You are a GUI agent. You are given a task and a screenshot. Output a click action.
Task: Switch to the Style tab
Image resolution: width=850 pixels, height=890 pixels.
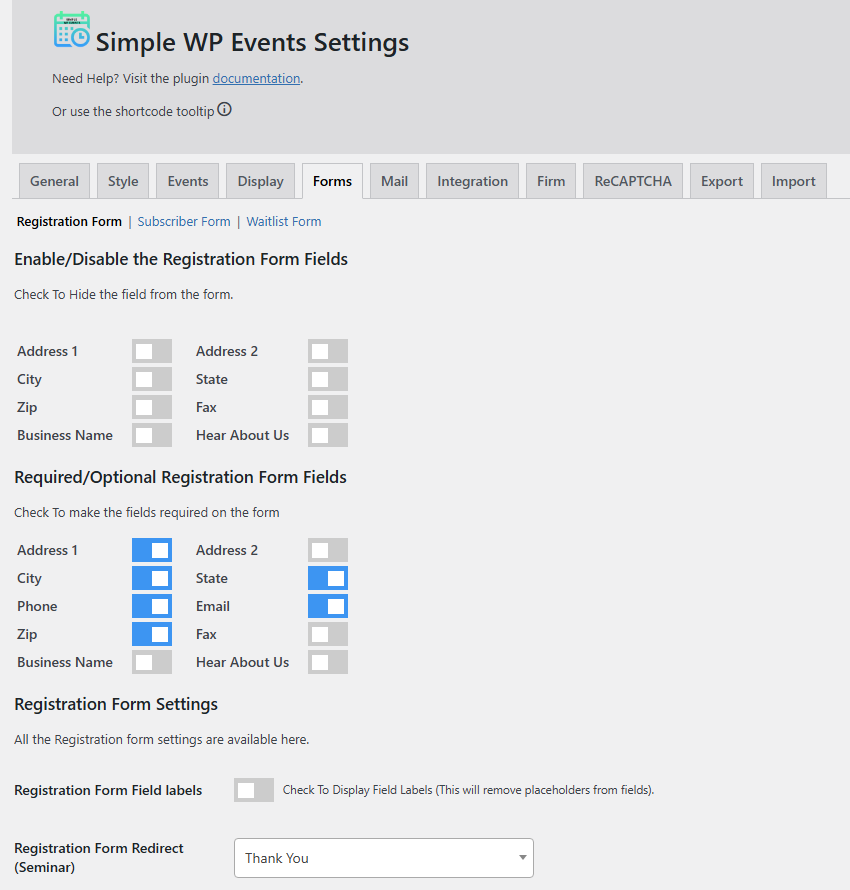tap(123, 181)
